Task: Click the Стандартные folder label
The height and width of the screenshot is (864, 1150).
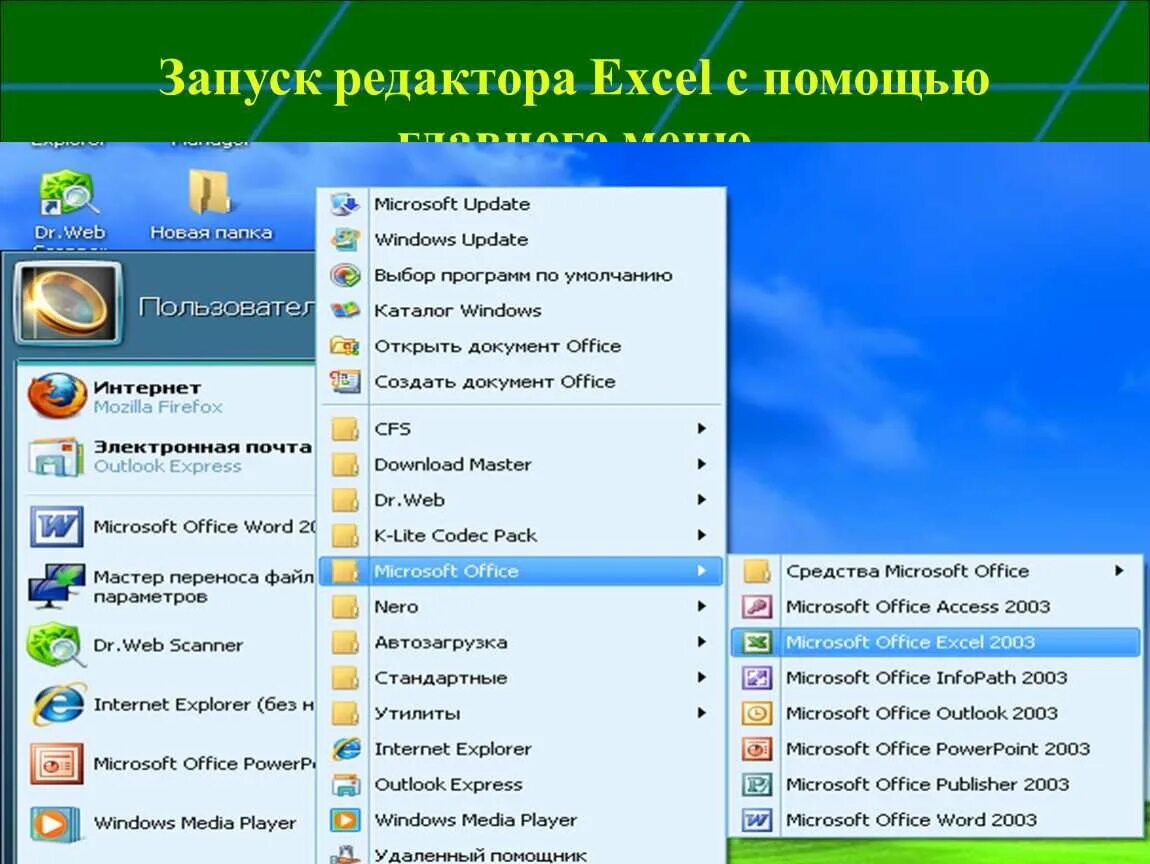Action: tap(441, 678)
